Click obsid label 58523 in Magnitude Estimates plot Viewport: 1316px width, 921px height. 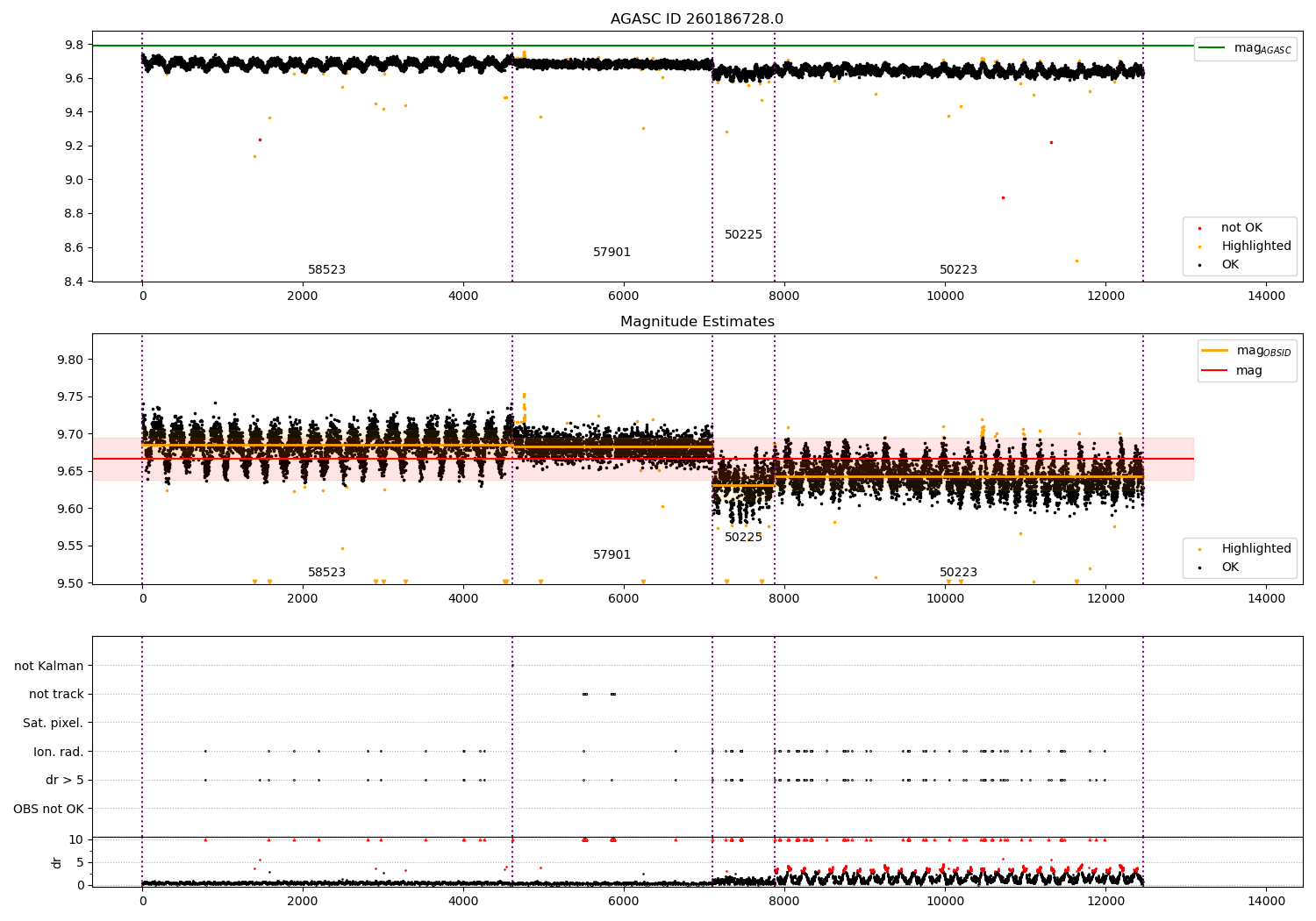[326, 573]
